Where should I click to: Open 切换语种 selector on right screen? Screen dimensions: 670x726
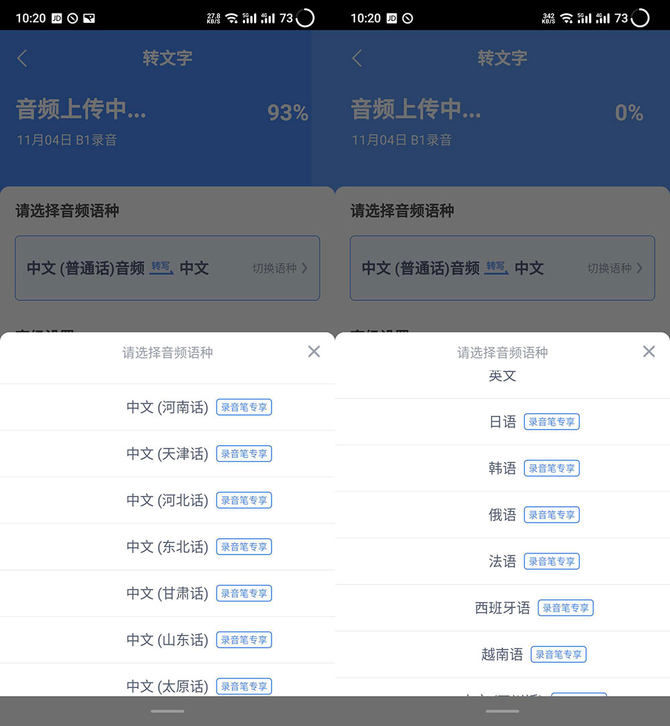pos(615,268)
